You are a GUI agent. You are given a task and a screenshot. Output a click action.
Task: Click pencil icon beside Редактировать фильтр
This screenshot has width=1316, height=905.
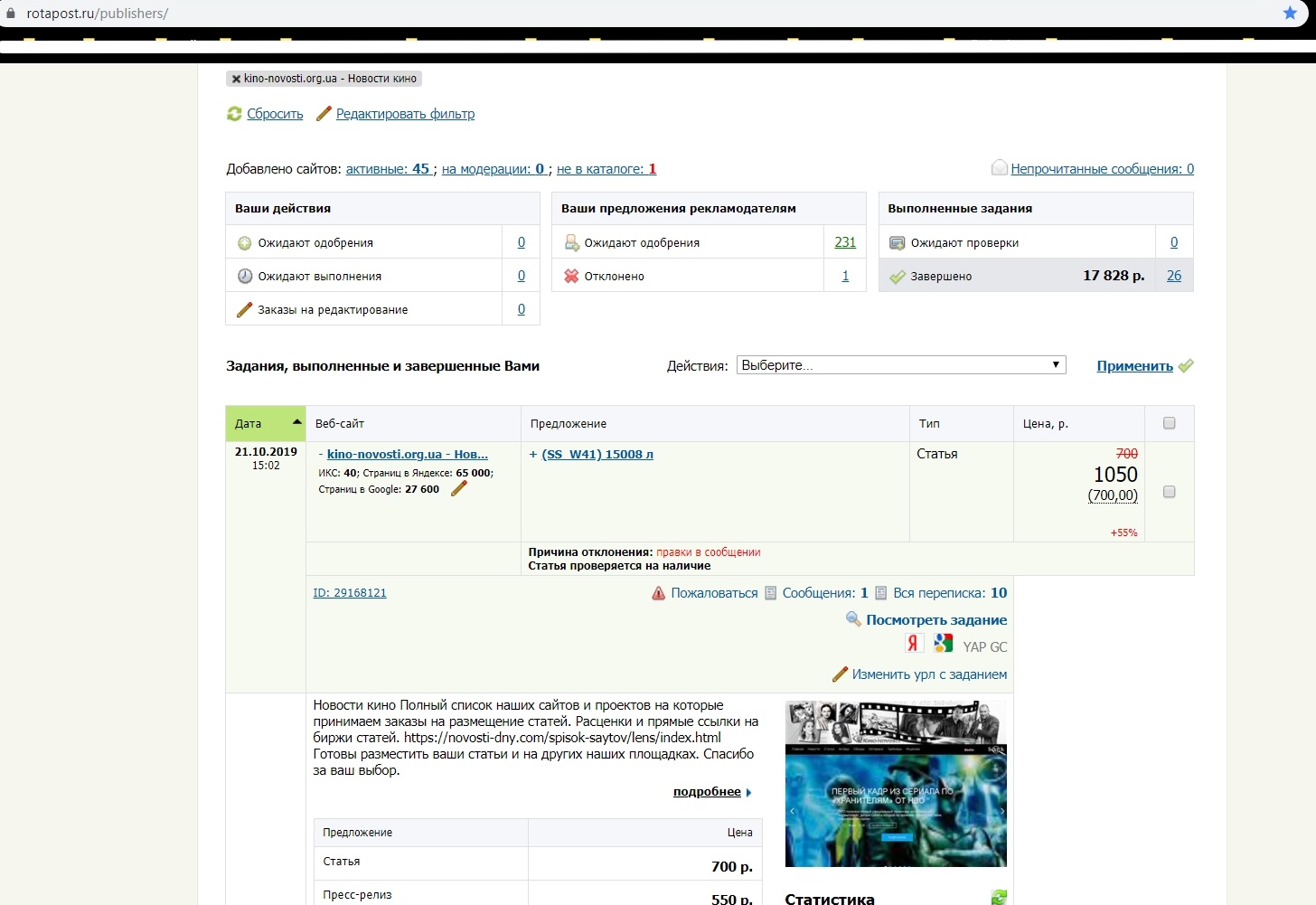pyautogui.click(x=323, y=114)
